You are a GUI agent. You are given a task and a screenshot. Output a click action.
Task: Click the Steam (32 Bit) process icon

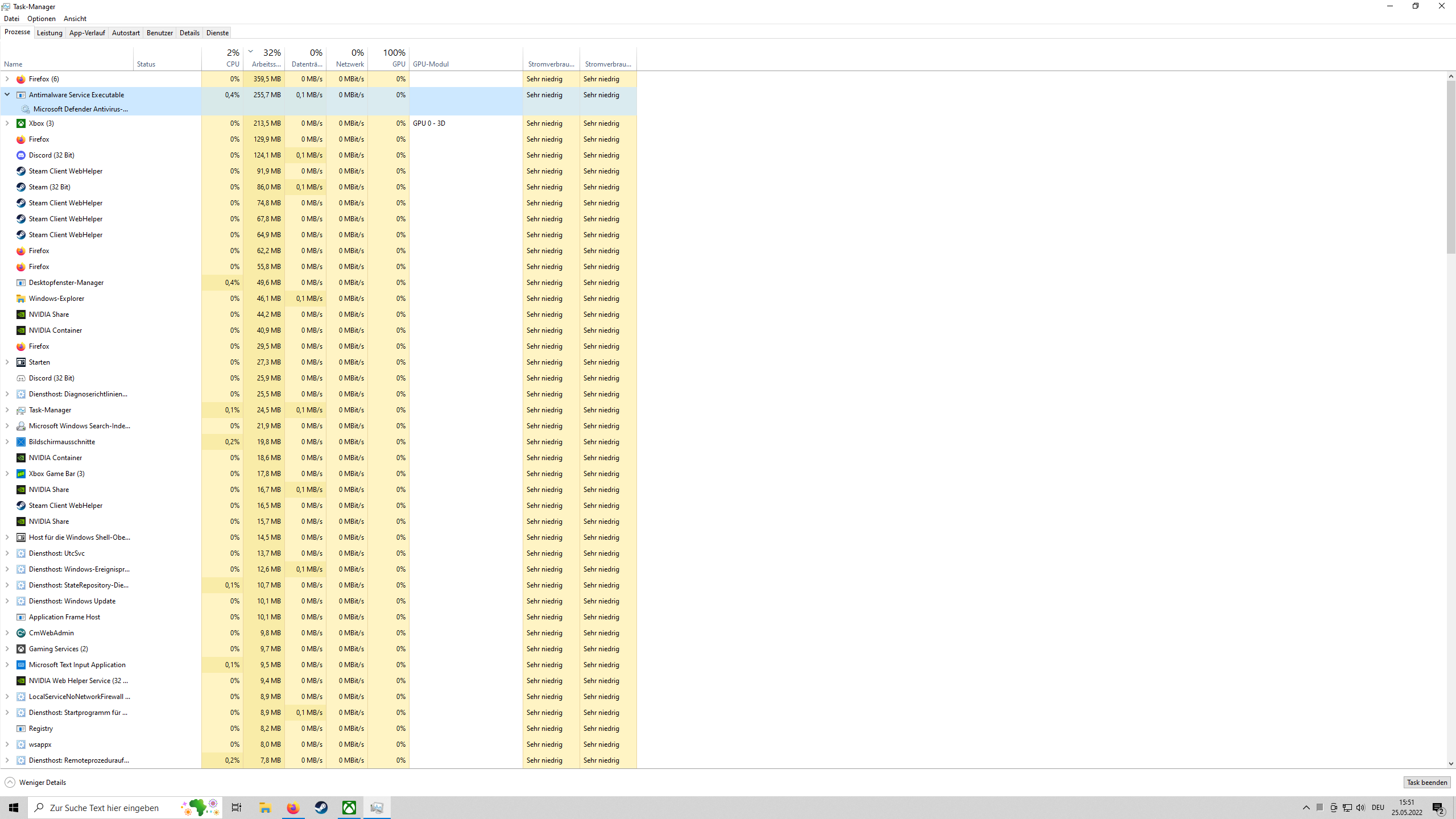[x=21, y=187]
